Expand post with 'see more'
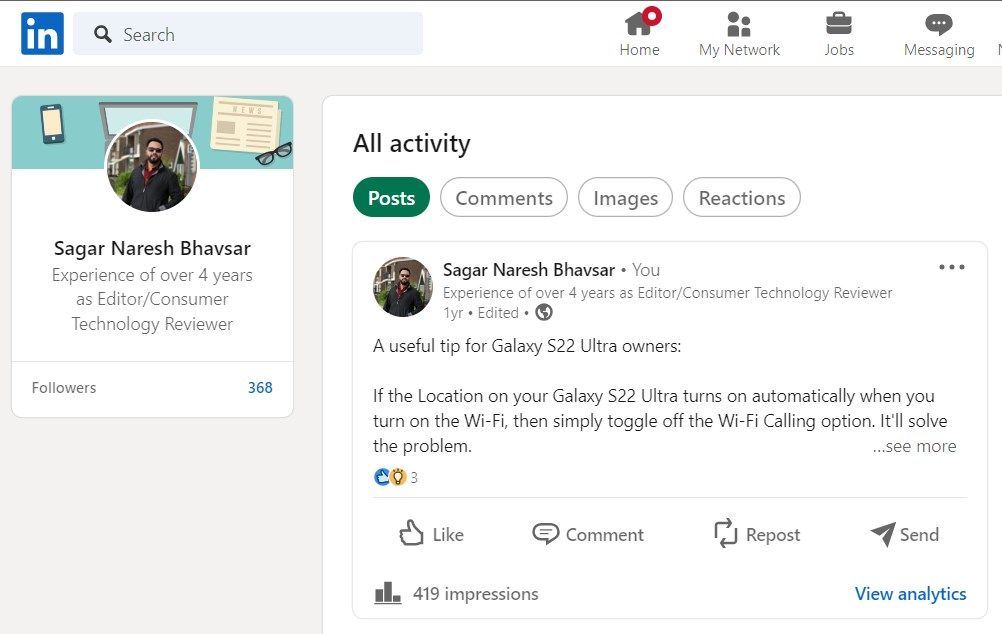Viewport: 1002px width, 634px height. [914, 446]
